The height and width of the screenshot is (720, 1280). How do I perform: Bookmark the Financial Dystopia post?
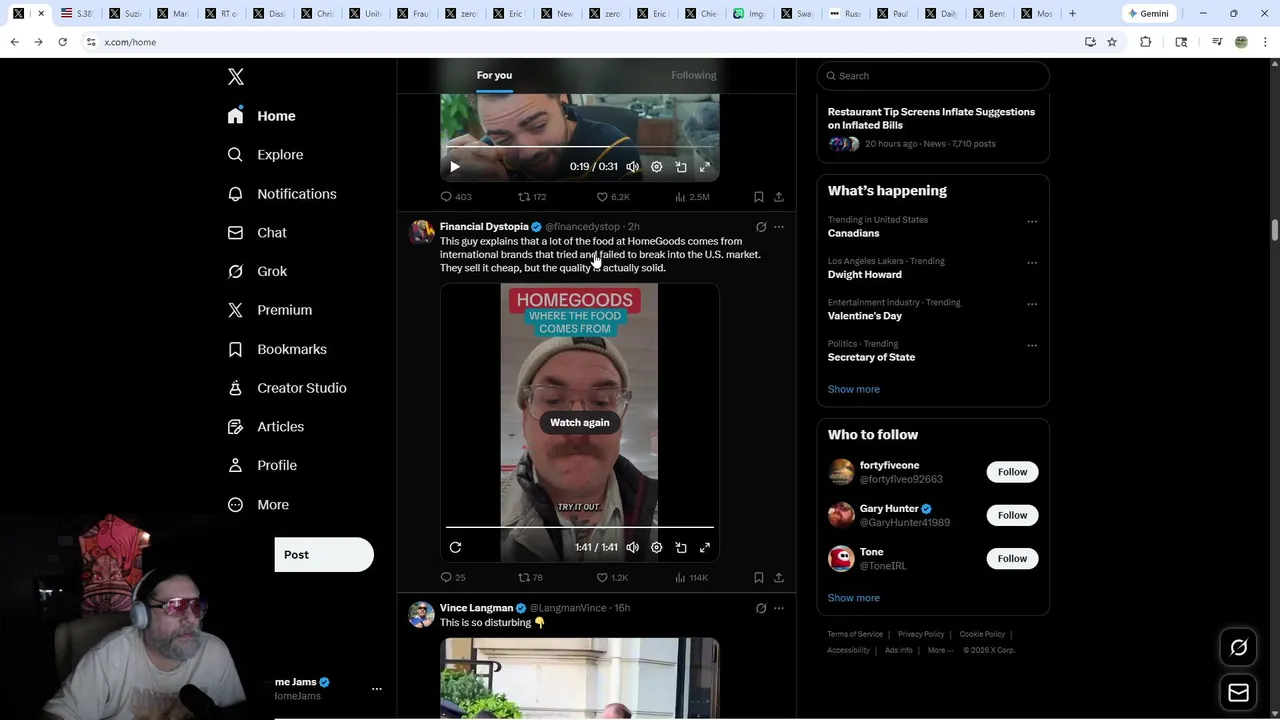(x=759, y=577)
